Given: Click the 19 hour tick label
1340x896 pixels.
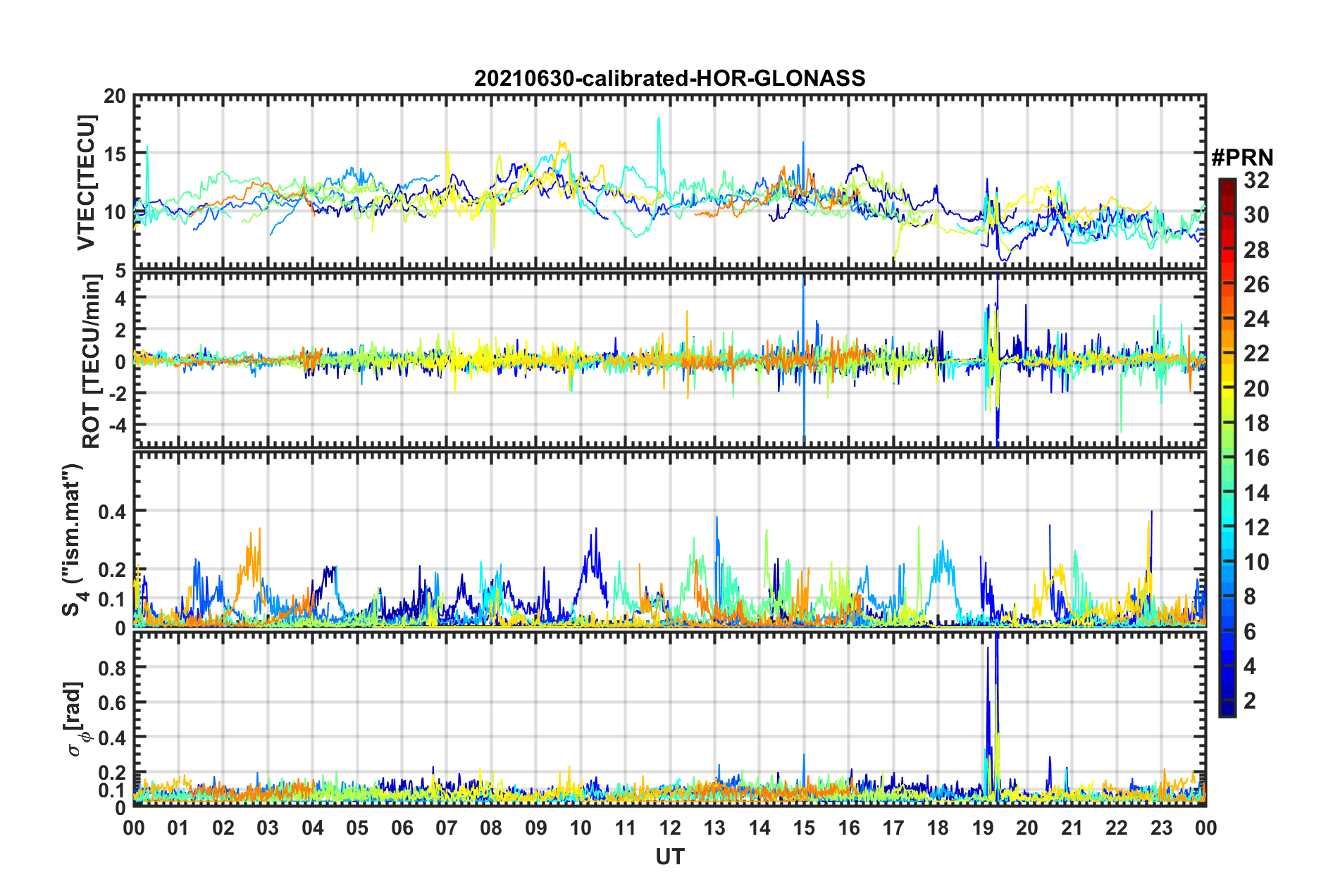Looking at the screenshot, I should [x=982, y=828].
